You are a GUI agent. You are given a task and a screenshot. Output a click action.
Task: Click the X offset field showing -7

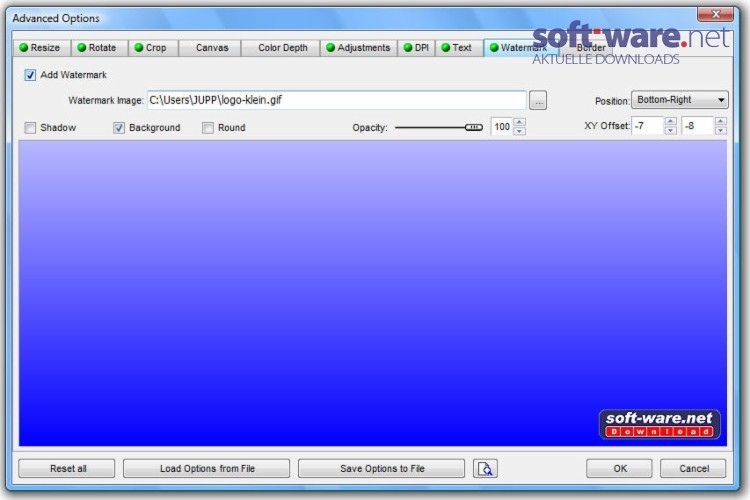click(648, 126)
